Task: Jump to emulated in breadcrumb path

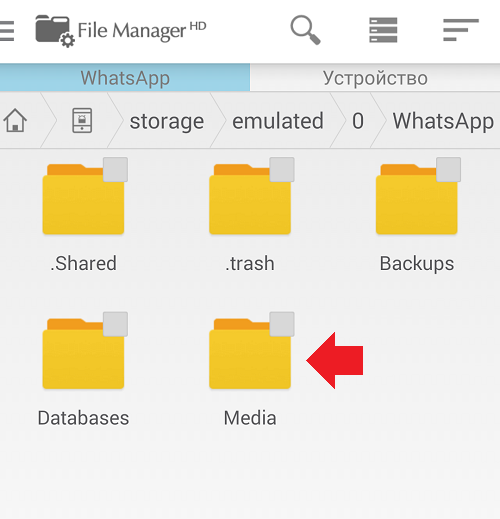Action: tap(278, 121)
